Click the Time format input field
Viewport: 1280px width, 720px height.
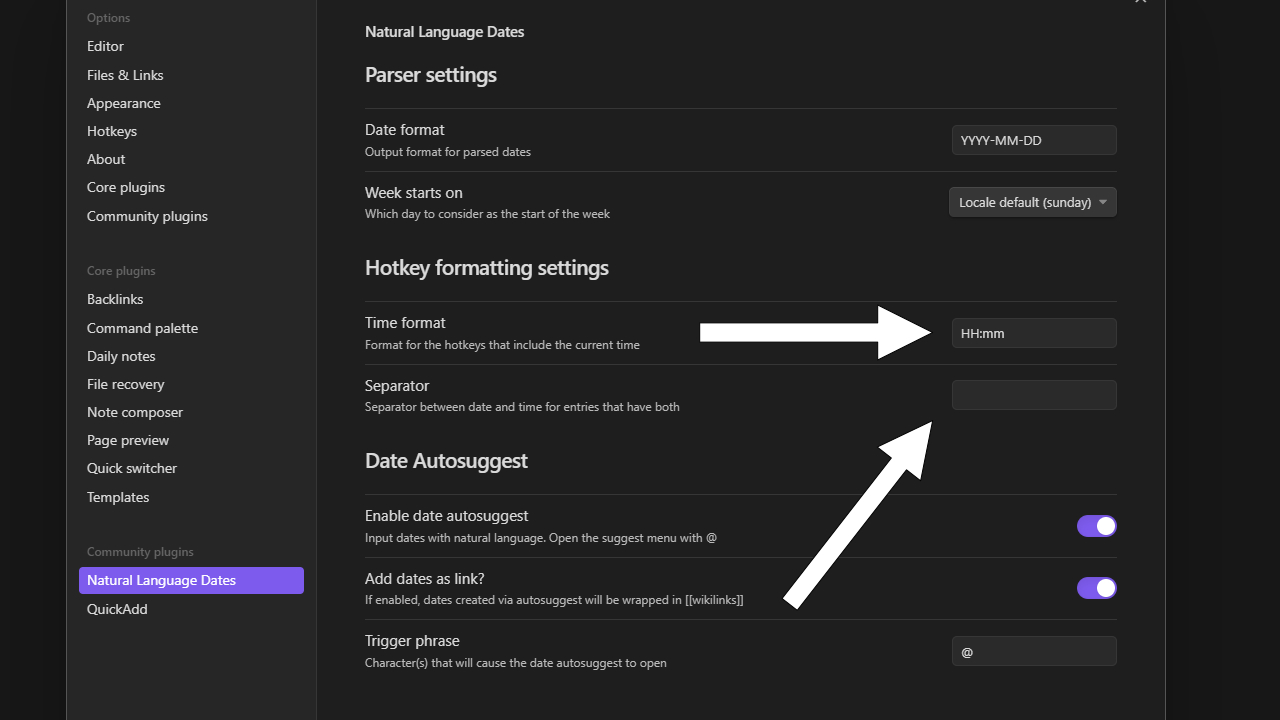coord(1034,333)
